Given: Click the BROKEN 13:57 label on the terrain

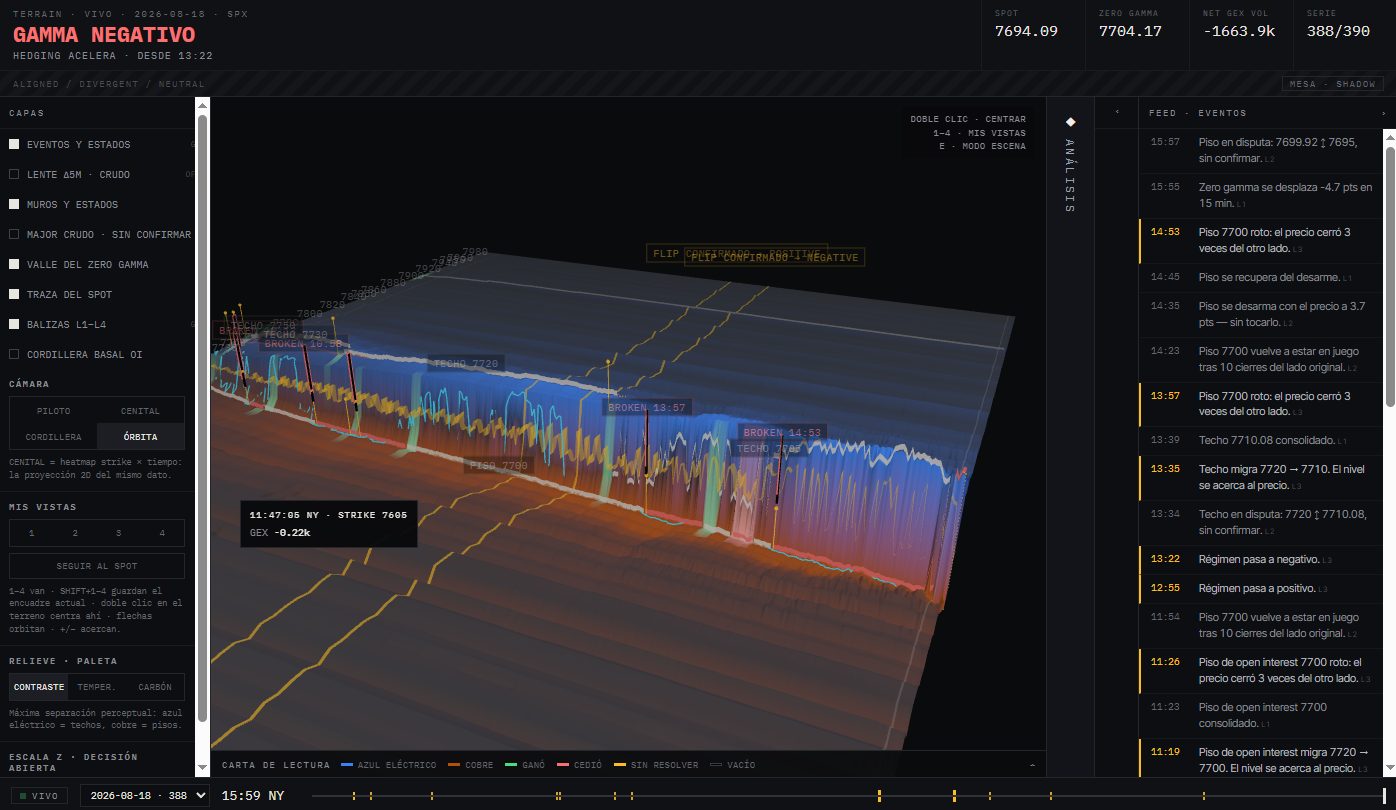Looking at the screenshot, I should pyautogui.click(x=648, y=408).
